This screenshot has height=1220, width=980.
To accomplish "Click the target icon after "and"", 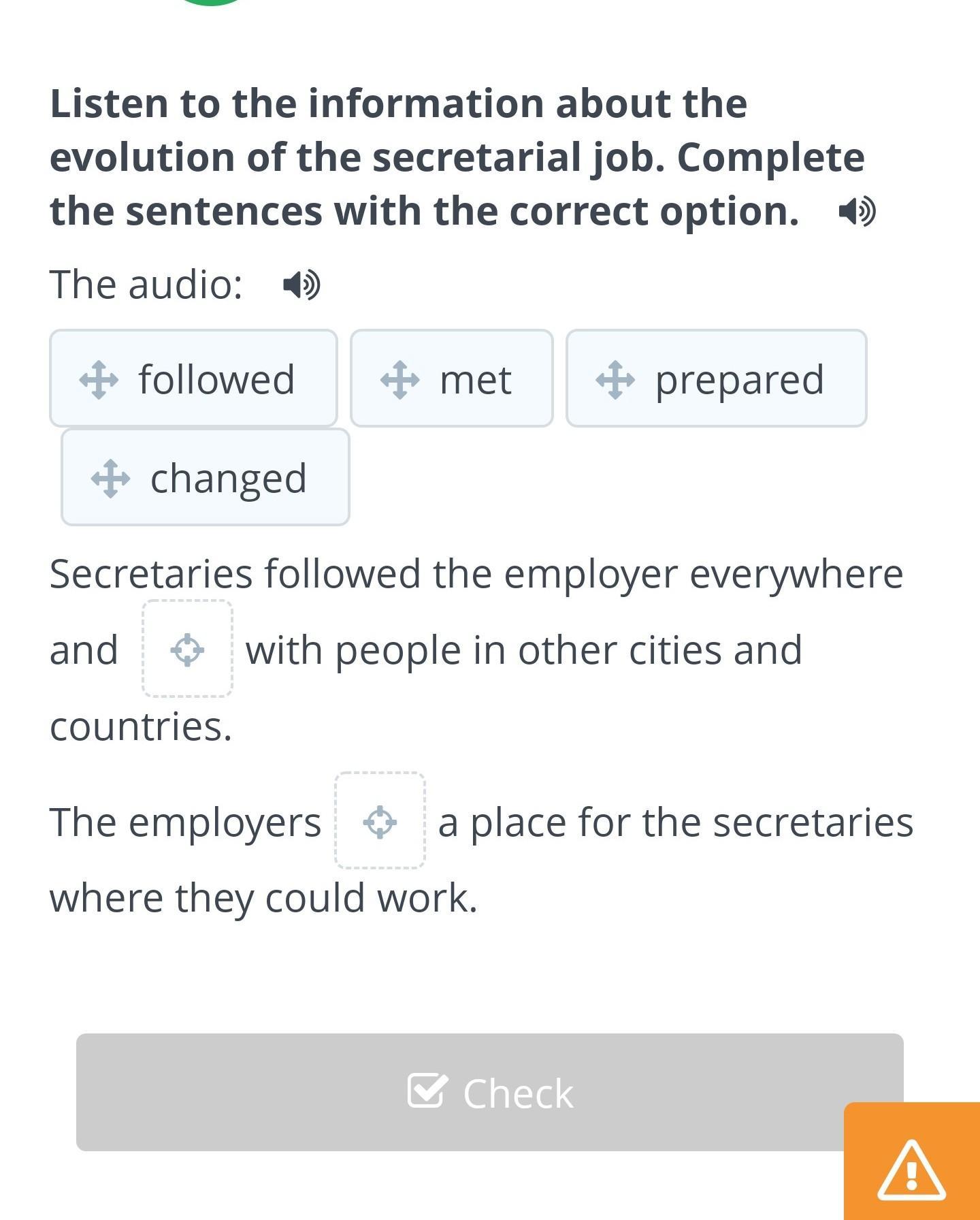I will [187, 649].
